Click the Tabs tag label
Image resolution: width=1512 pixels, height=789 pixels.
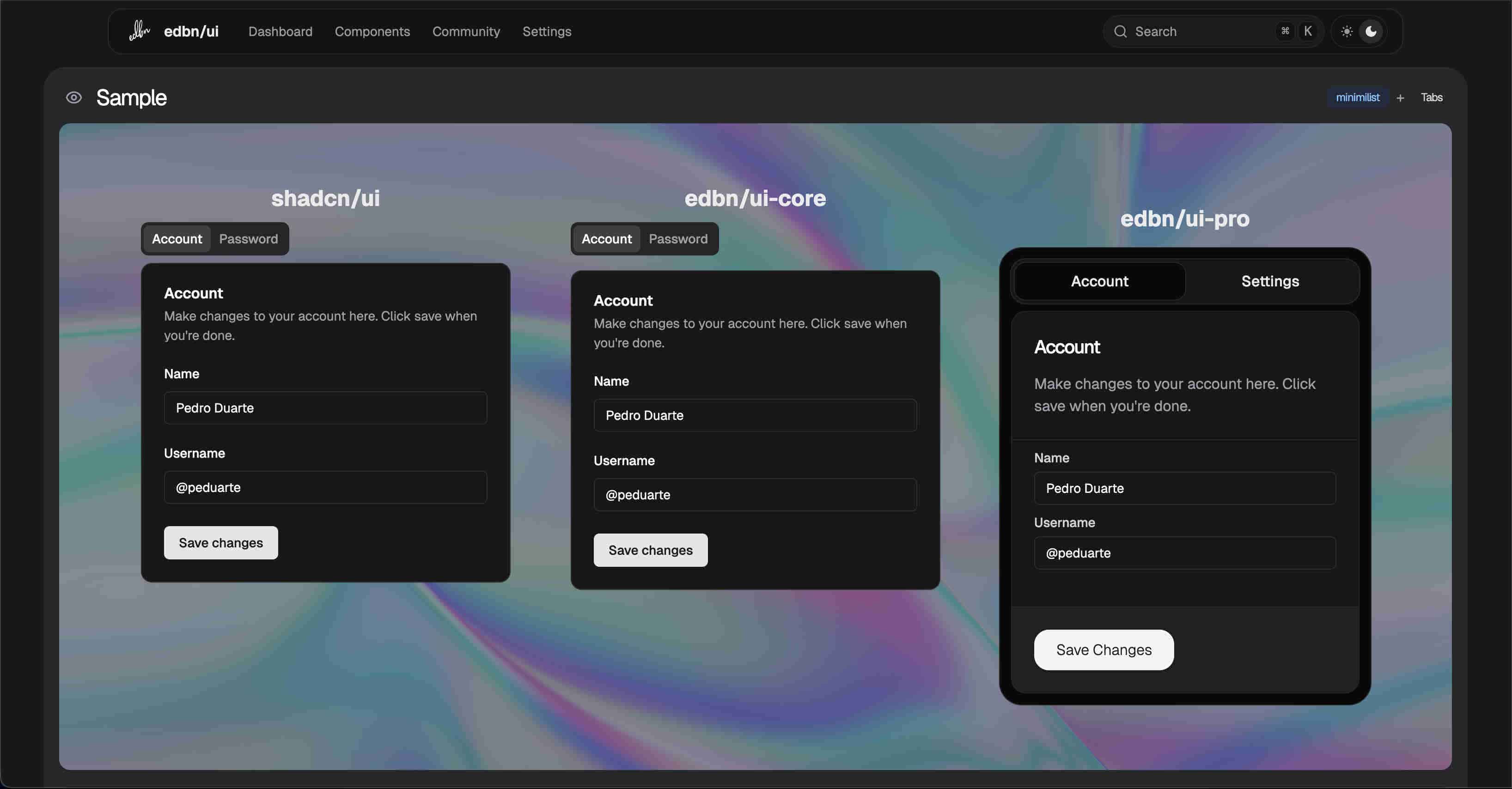pyautogui.click(x=1432, y=97)
